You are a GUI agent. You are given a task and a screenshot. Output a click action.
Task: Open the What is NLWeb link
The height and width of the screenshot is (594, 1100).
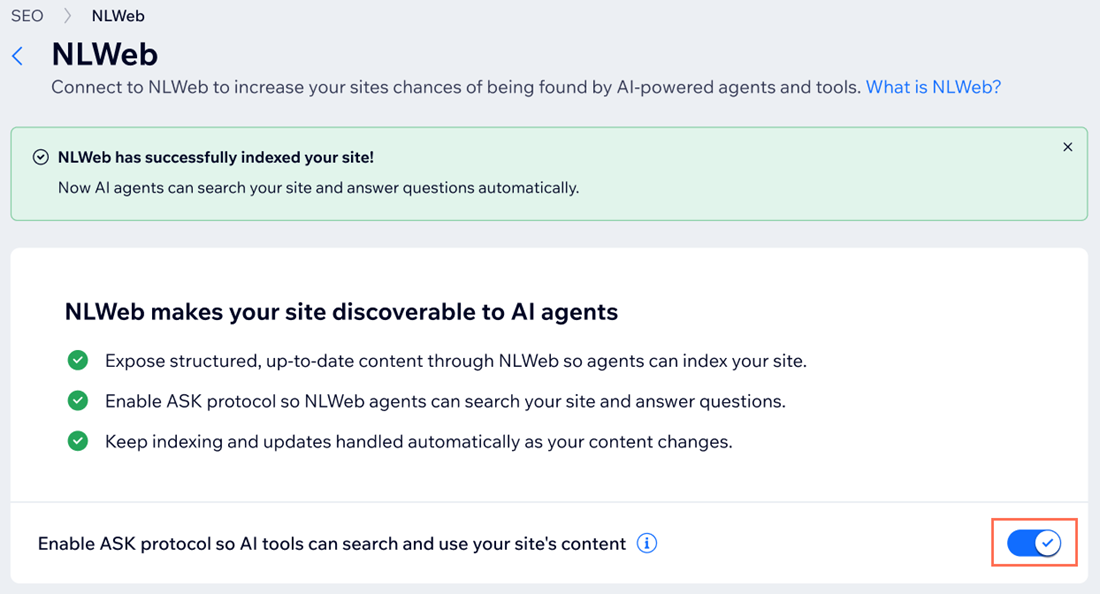pyautogui.click(x=932, y=87)
